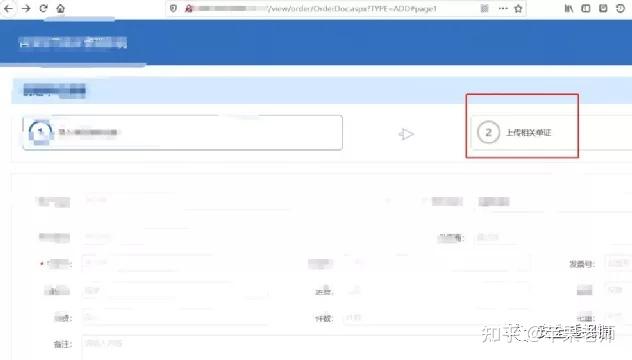Image resolution: width=632 pixels, height=360 pixels.
Task: Go back using the browser back arrow
Action: 8,8
